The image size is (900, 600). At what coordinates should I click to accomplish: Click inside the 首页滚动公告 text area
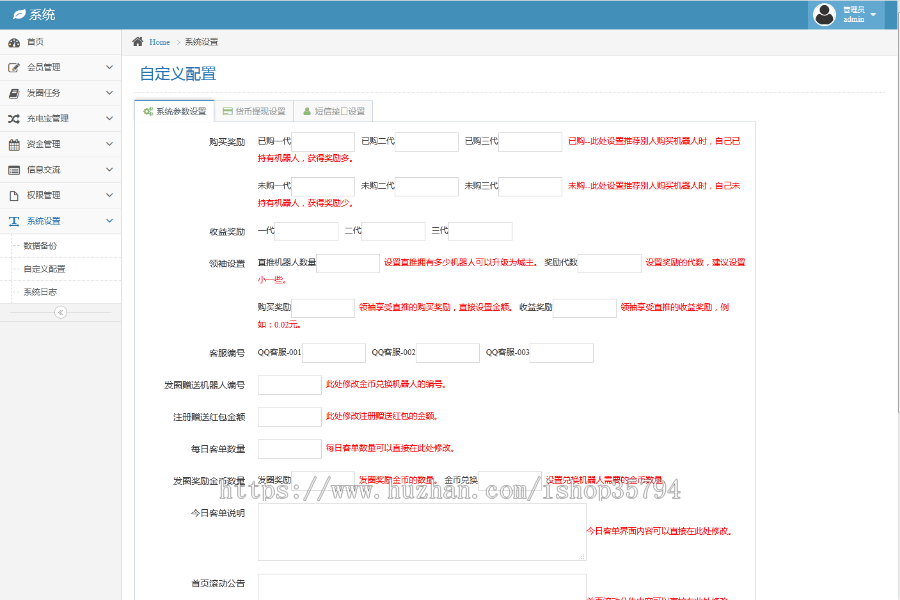[x=422, y=587]
